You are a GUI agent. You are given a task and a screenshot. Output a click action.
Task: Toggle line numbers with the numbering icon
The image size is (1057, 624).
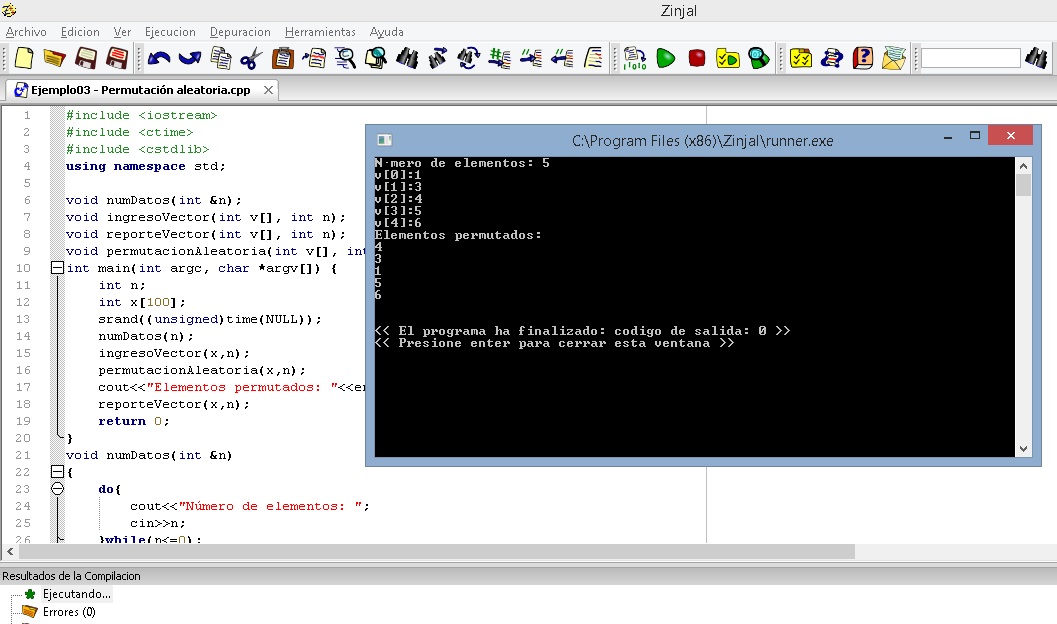point(499,58)
